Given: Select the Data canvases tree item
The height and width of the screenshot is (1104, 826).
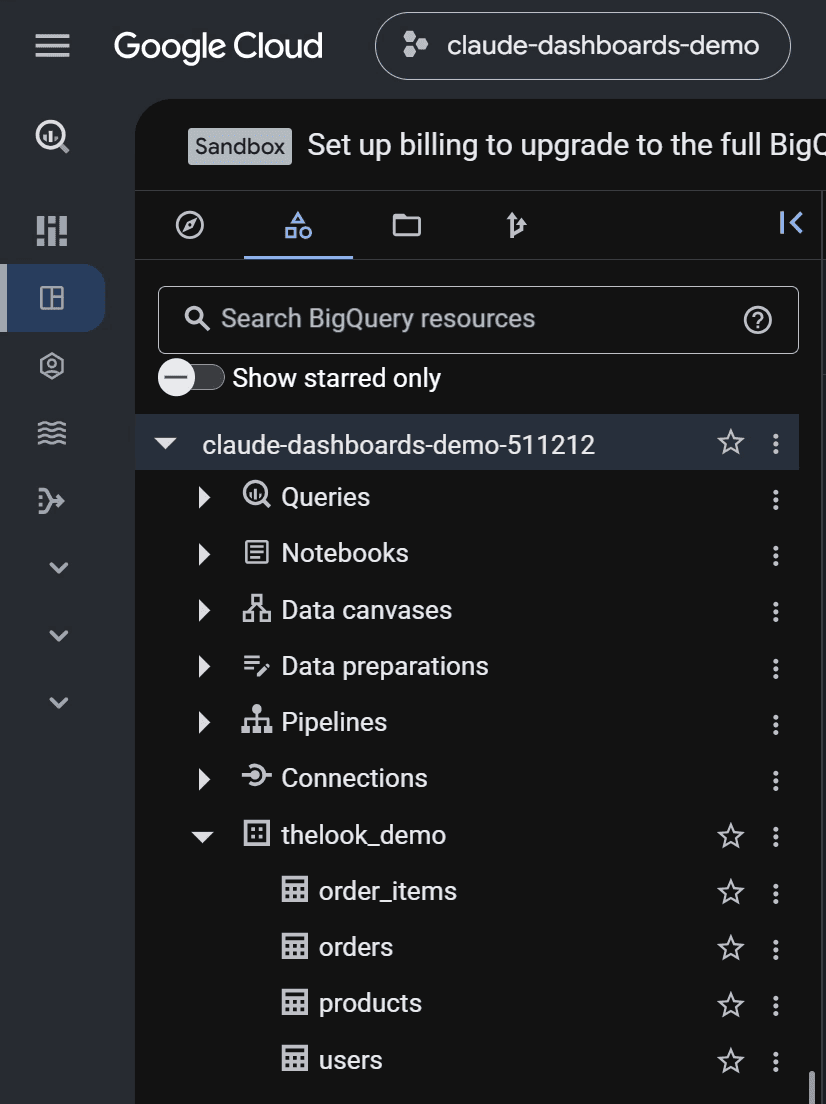Looking at the screenshot, I should (x=366, y=610).
